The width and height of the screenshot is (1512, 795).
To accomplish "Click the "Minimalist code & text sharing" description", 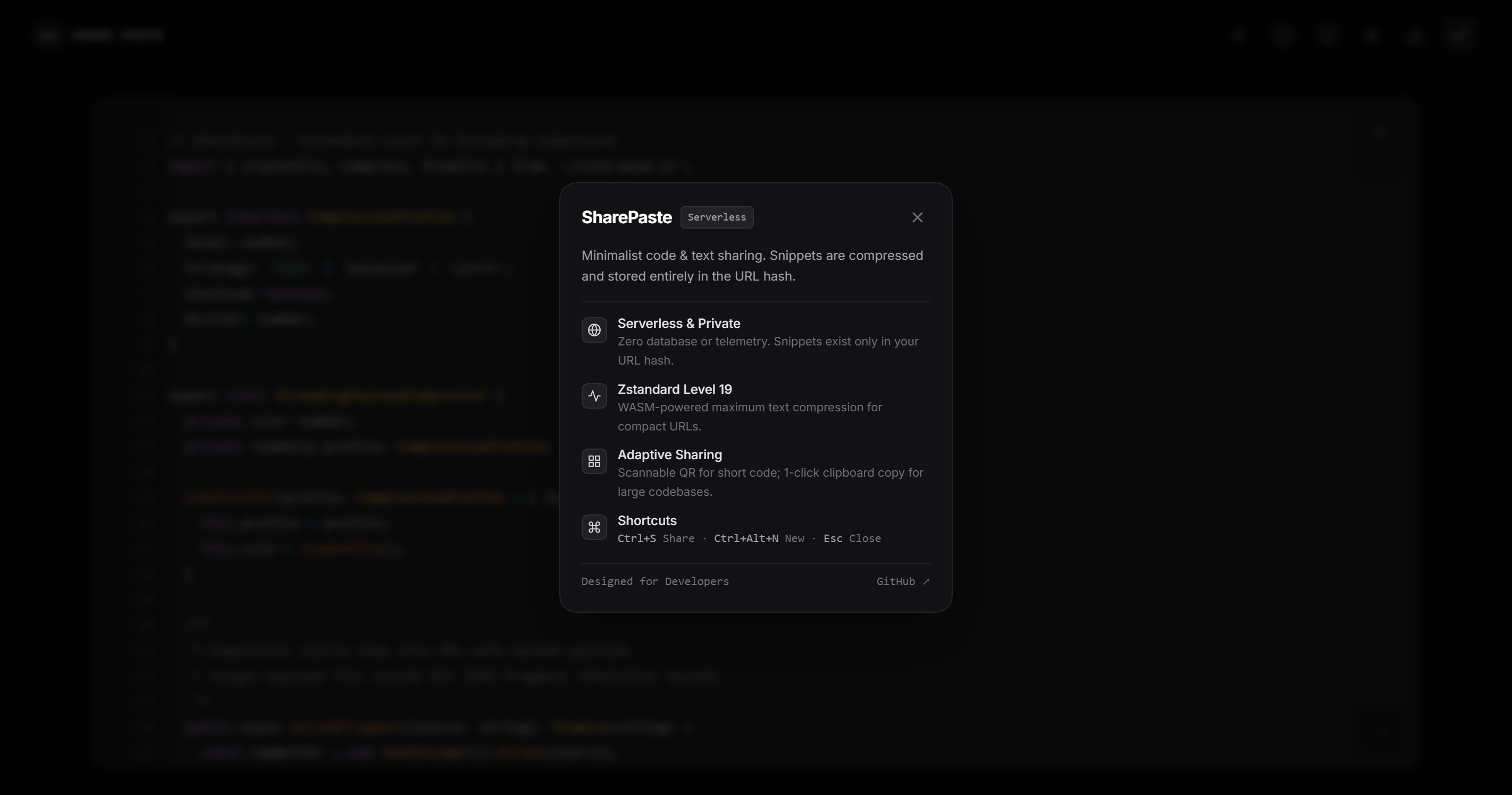I will [752, 266].
